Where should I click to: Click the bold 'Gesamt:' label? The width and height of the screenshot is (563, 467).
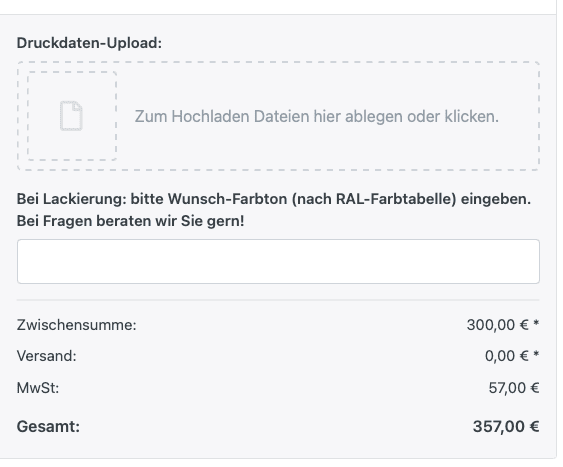click(x=48, y=426)
